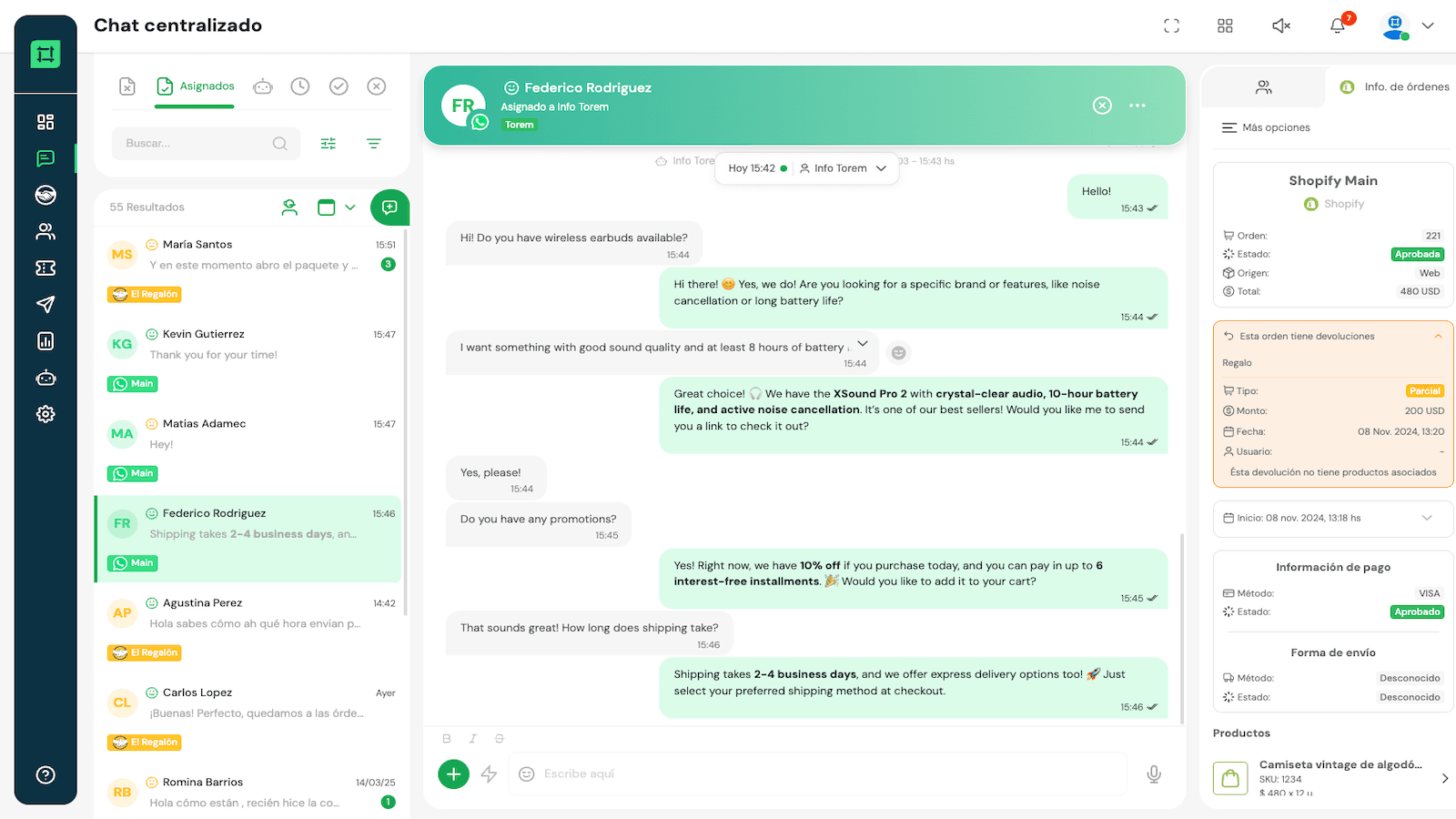This screenshot has height=819, width=1456.
Task: Open the chat bot filter tab
Action: (x=262, y=86)
